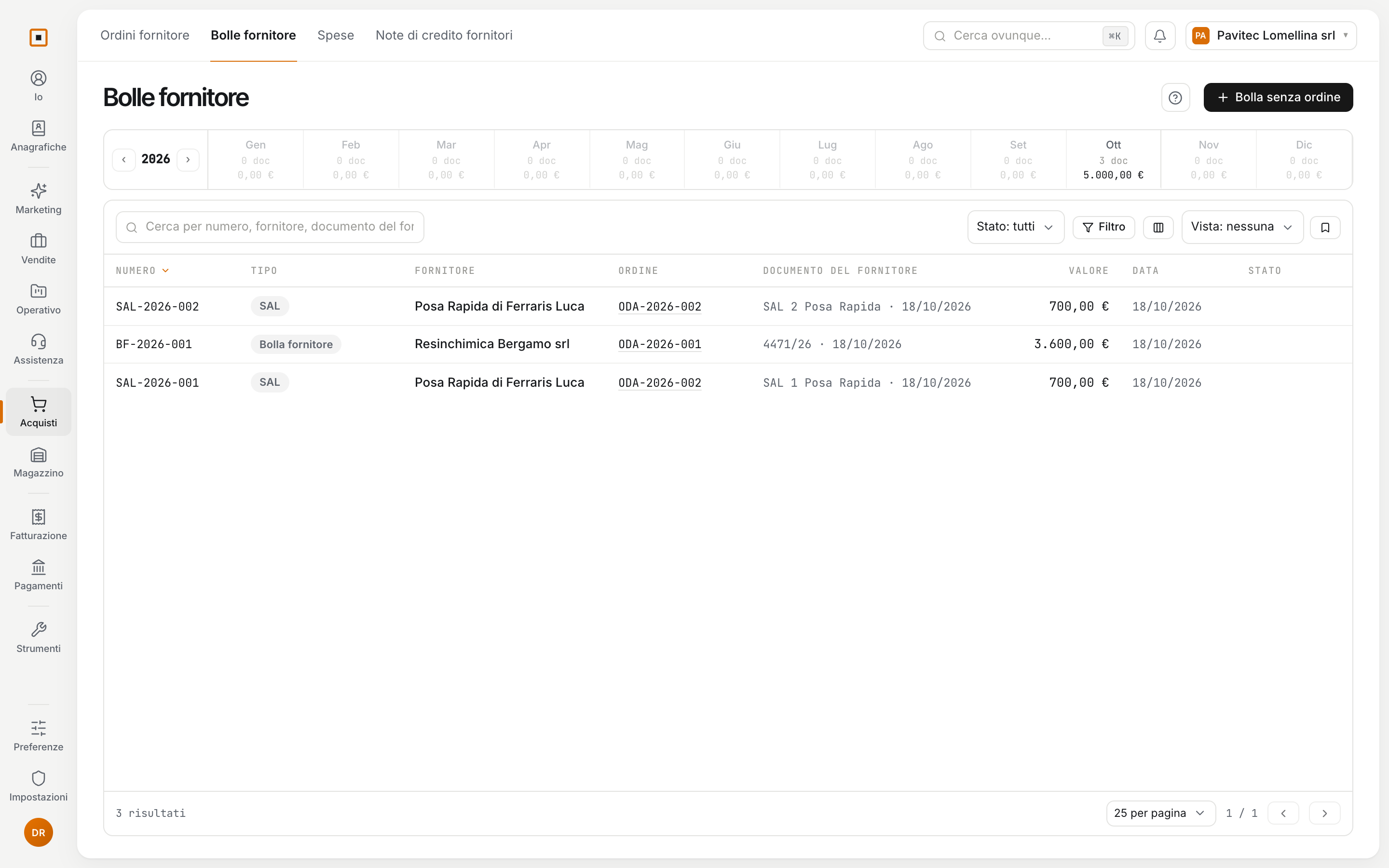Open Anagrafiche in the sidebar

[x=39, y=136]
